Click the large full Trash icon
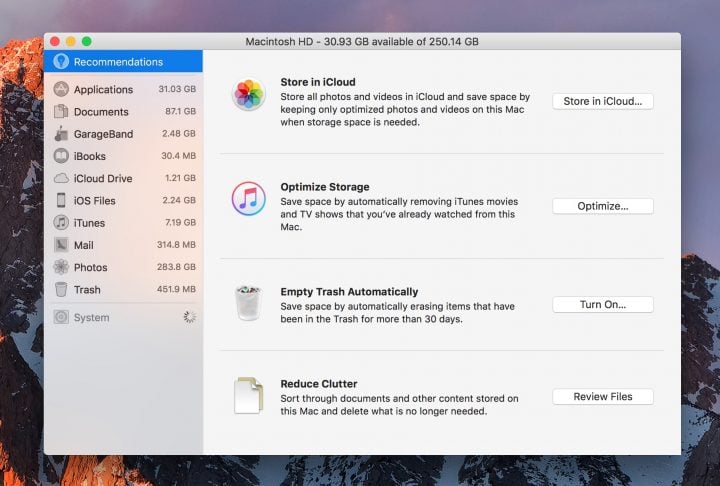The image size is (720, 486). [248, 302]
